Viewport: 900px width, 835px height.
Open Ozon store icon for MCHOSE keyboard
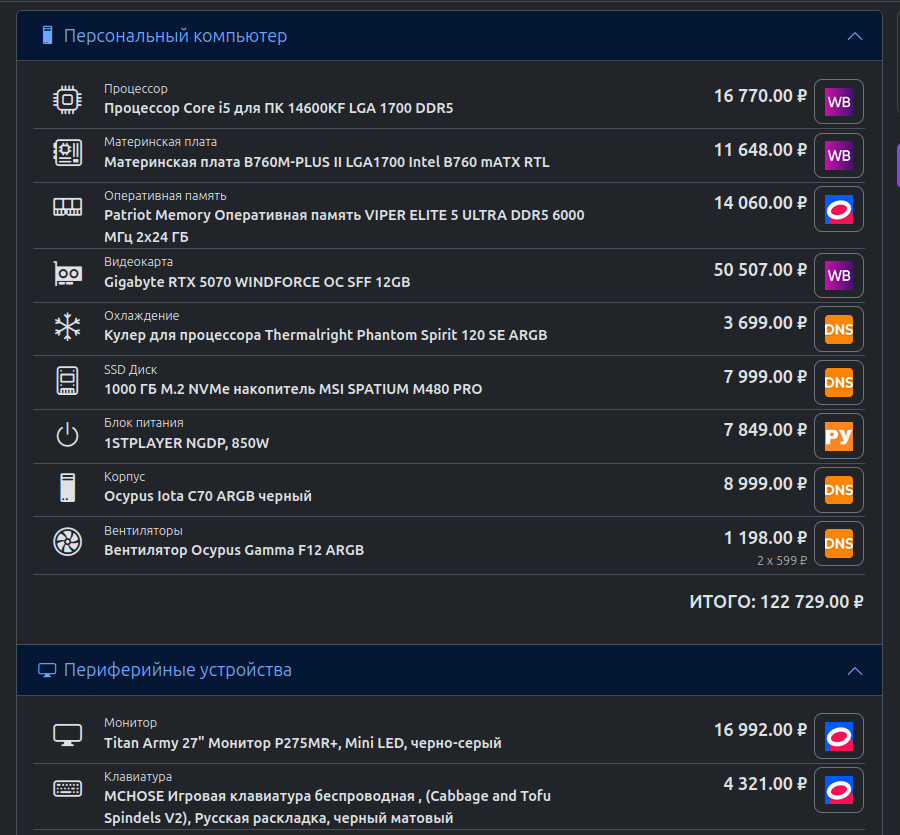click(839, 790)
